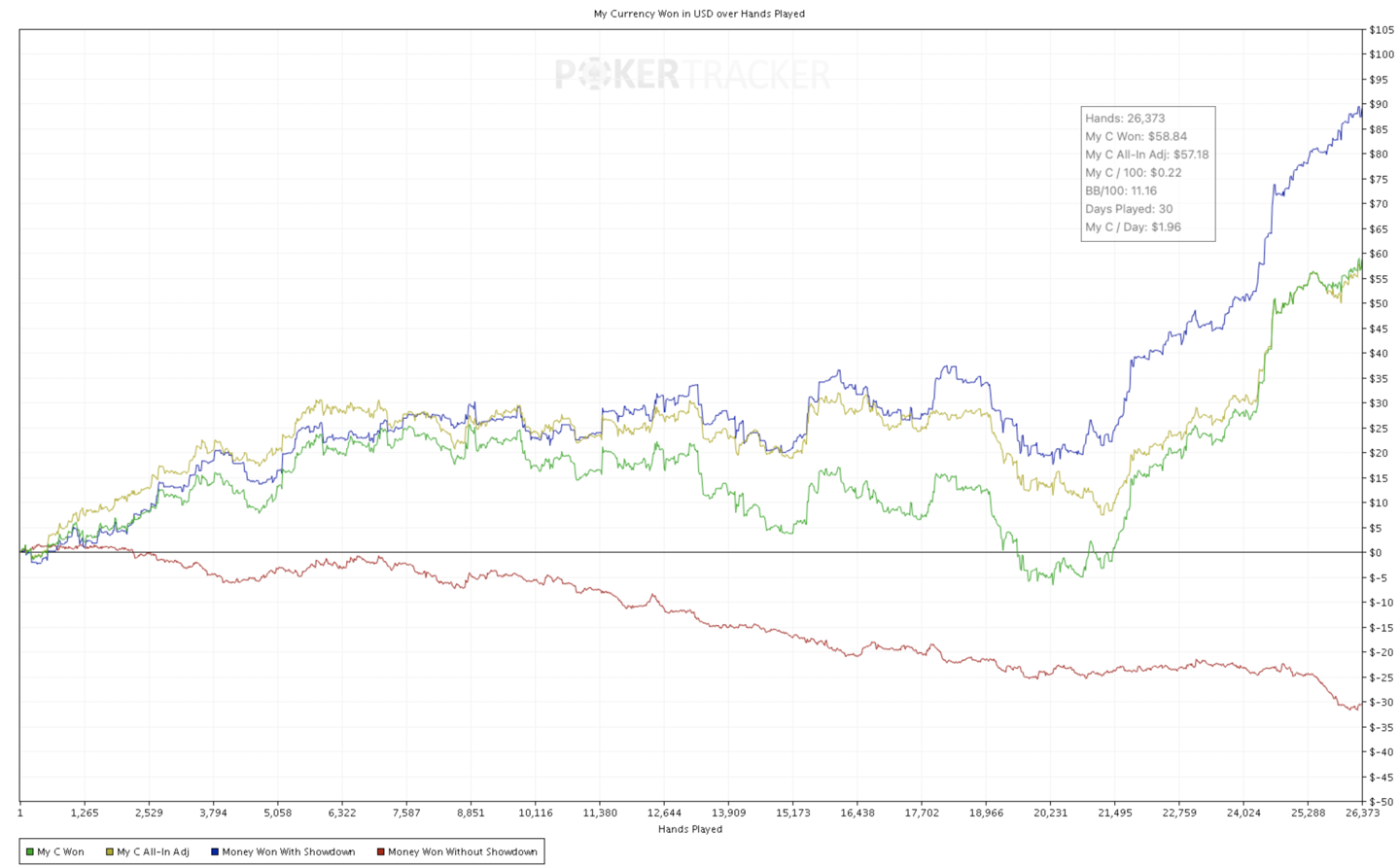
Task: Click the blue Money Won With Showdown swatch
Action: (215, 851)
